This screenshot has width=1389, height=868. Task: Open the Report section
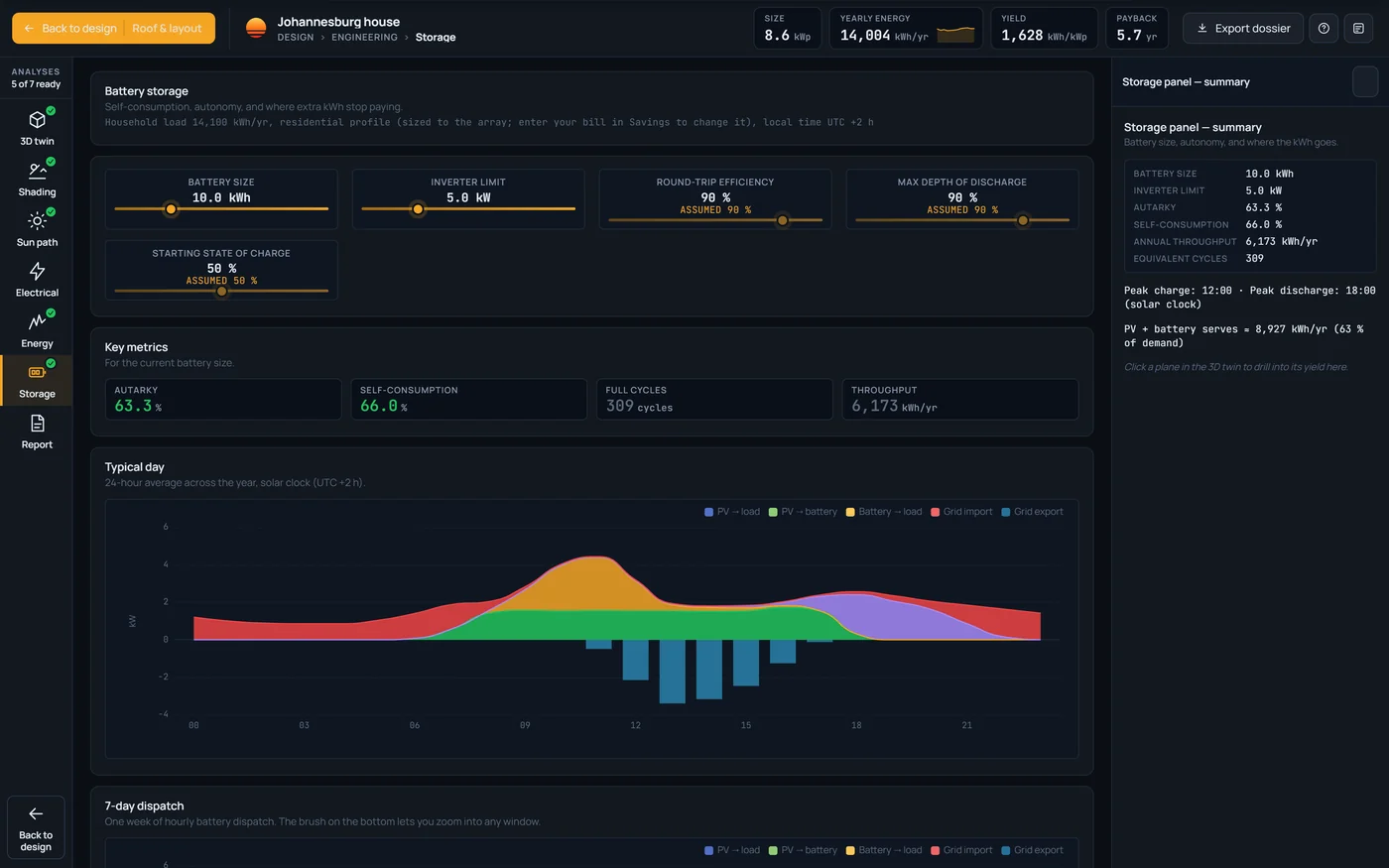pos(37,432)
